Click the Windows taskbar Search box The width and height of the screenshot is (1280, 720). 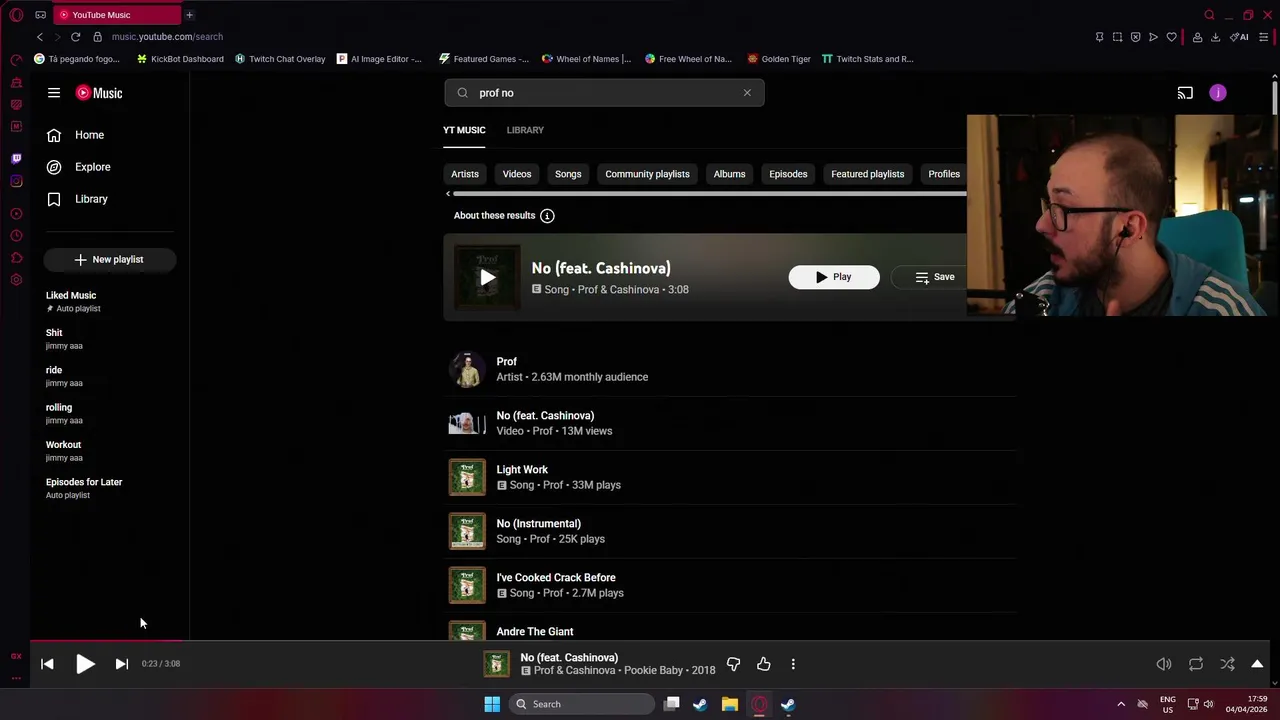click(x=582, y=704)
